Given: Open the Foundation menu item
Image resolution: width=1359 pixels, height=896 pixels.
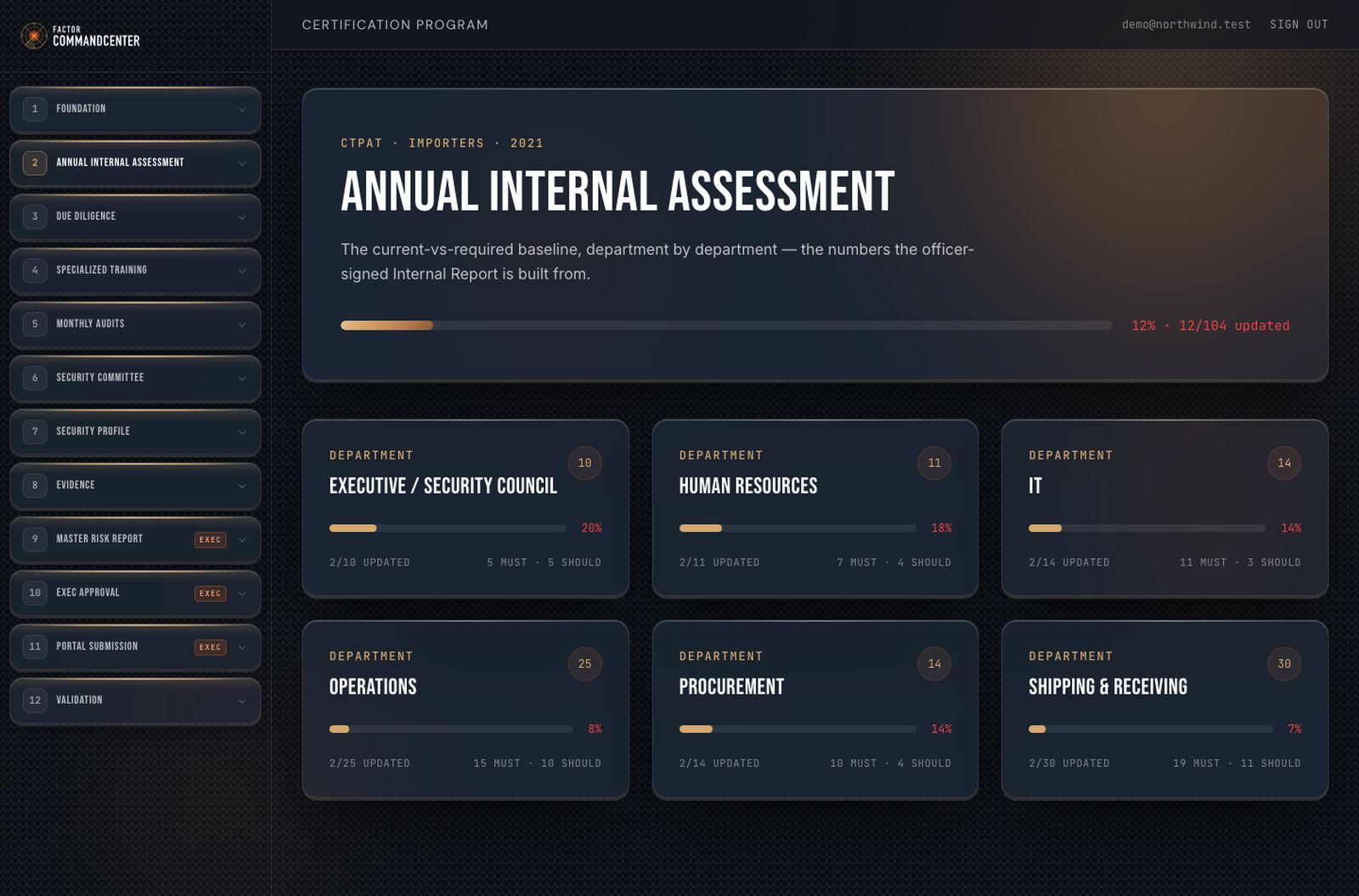Looking at the screenshot, I should (x=135, y=110).
